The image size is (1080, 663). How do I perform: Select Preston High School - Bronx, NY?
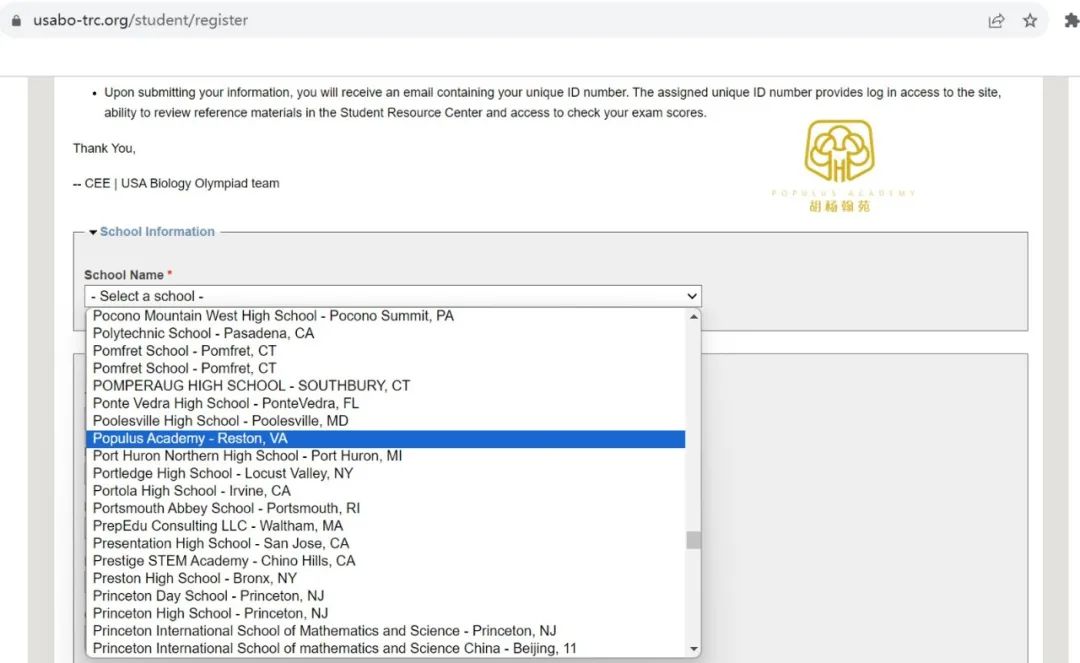[x=386, y=578]
